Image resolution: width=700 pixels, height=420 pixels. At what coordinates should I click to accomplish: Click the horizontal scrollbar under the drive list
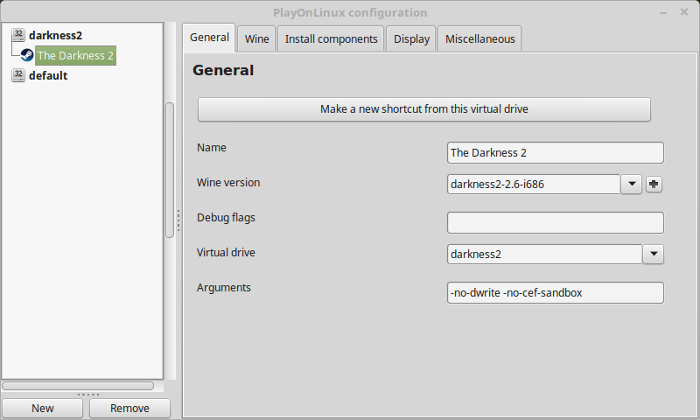point(78,385)
